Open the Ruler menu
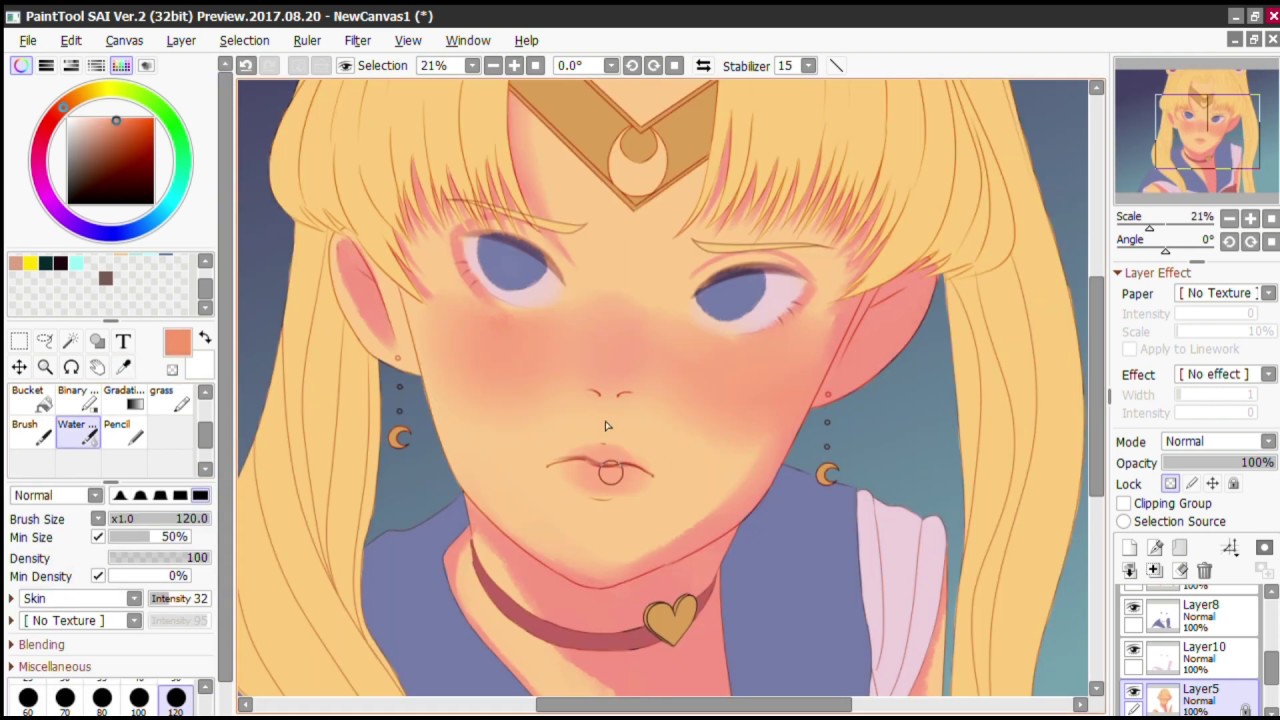Viewport: 1280px width, 720px height. [x=307, y=41]
